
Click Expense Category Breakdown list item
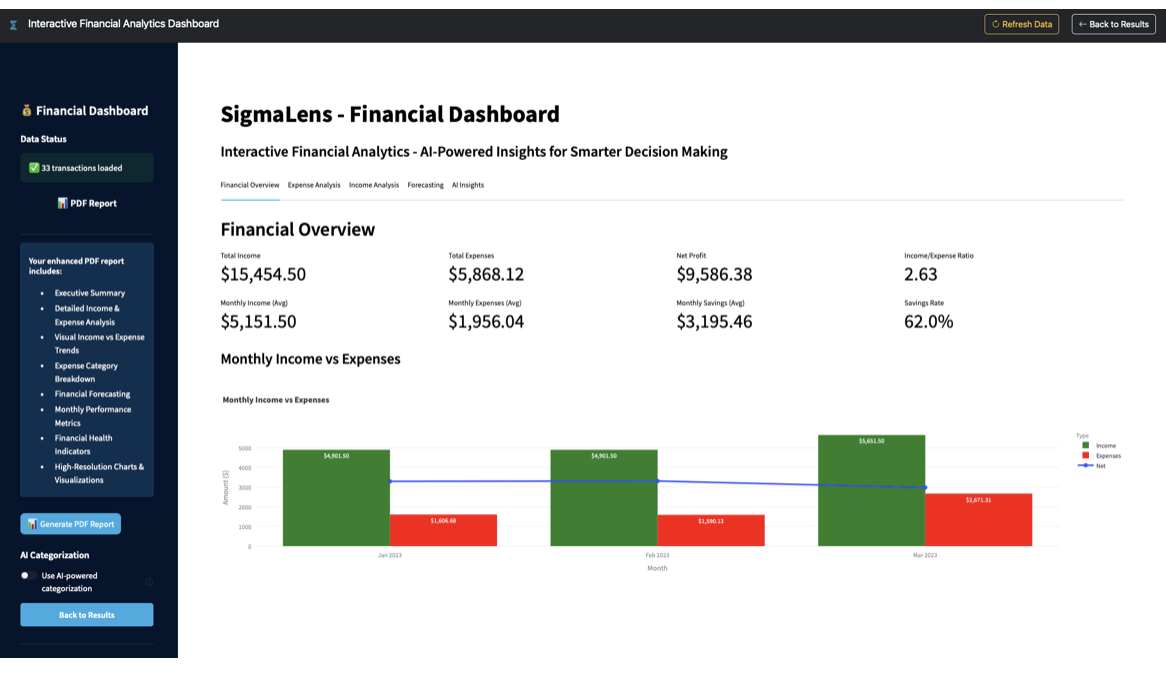pyautogui.click(x=86, y=373)
